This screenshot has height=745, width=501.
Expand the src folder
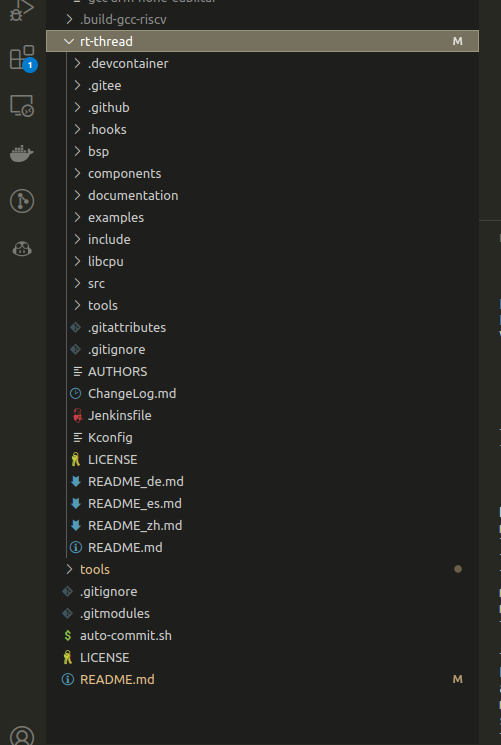click(x=77, y=283)
